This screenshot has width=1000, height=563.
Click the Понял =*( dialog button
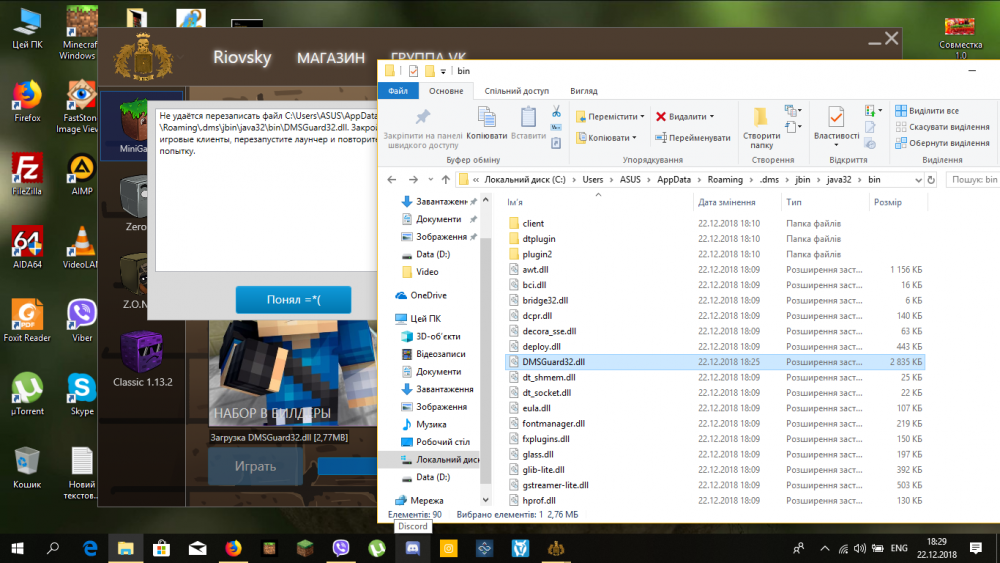click(293, 300)
